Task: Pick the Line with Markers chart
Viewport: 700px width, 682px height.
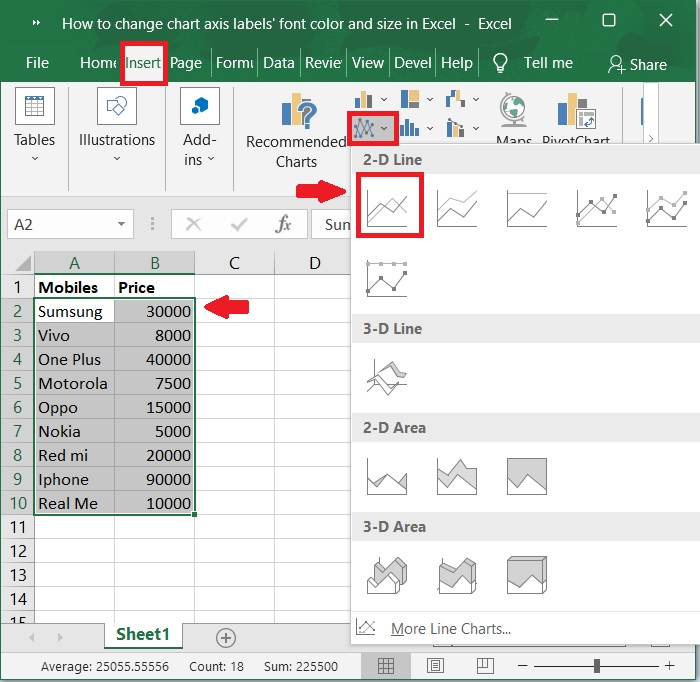Action: 596,207
